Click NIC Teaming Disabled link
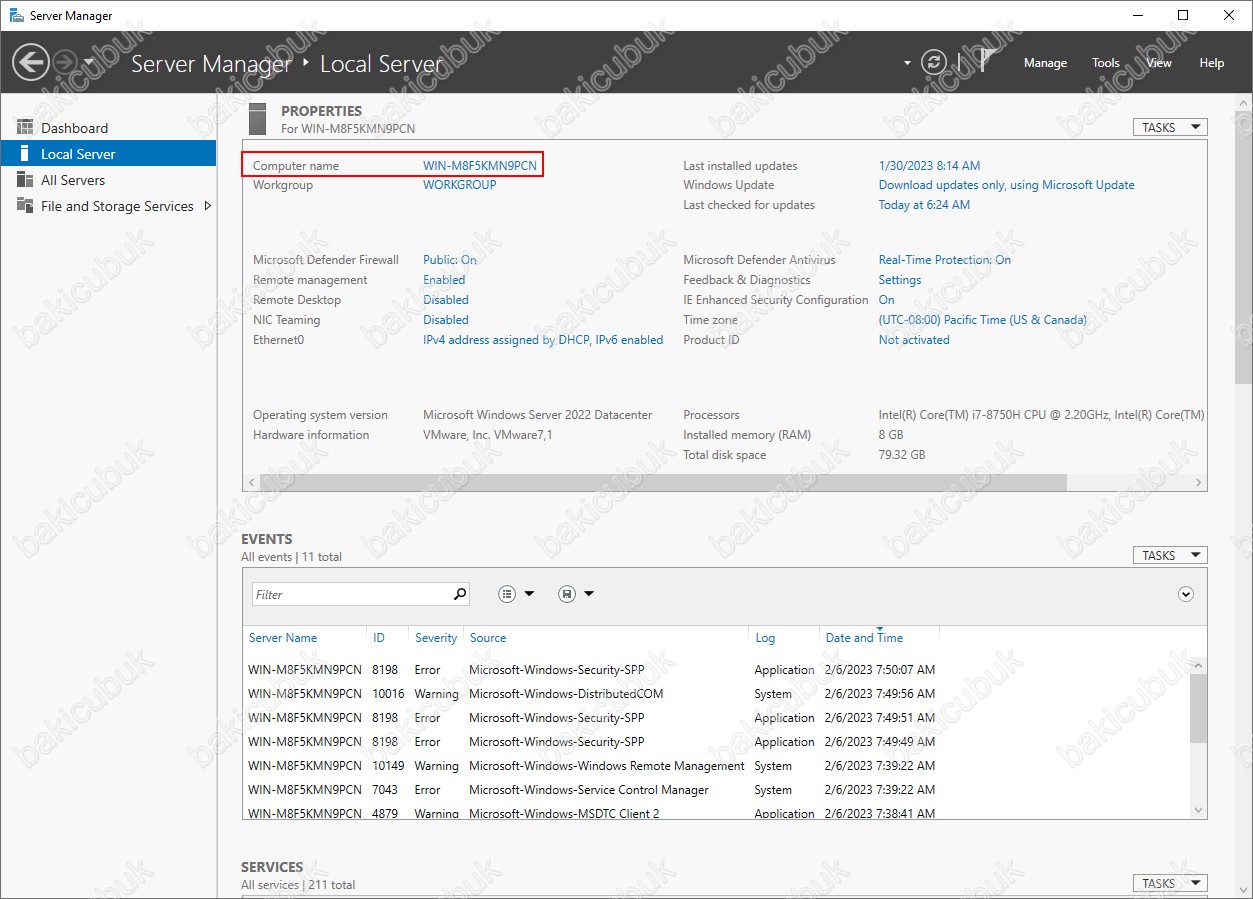1253x899 pixels. pyautogui.click(x=446, y=320)
